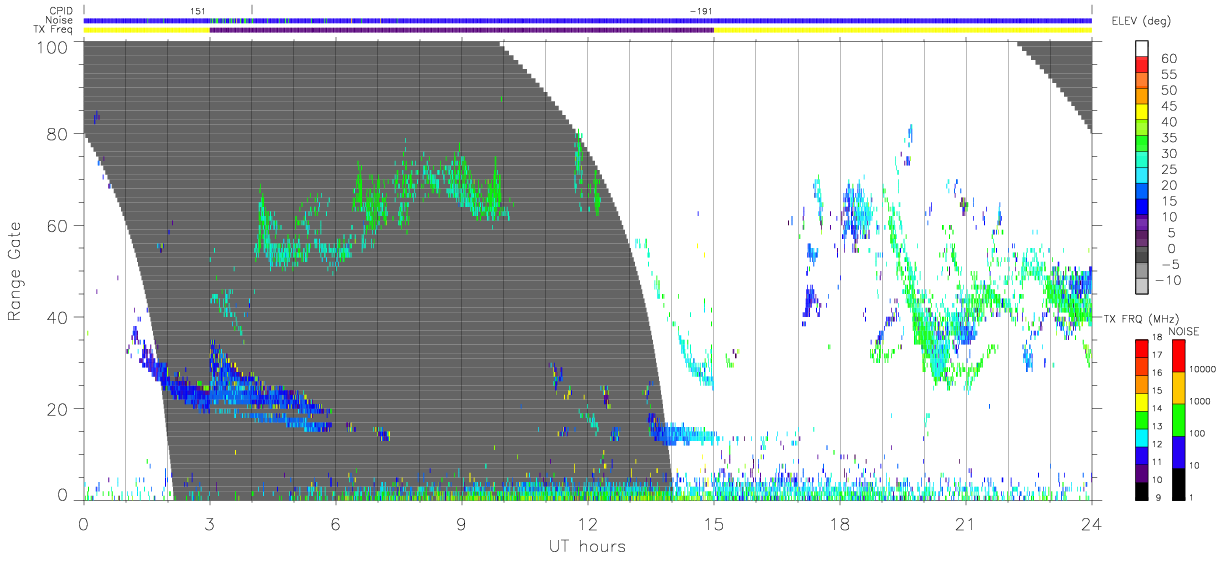
Task: Click the 'CPID' row label
Action: (x=61, y=11)
